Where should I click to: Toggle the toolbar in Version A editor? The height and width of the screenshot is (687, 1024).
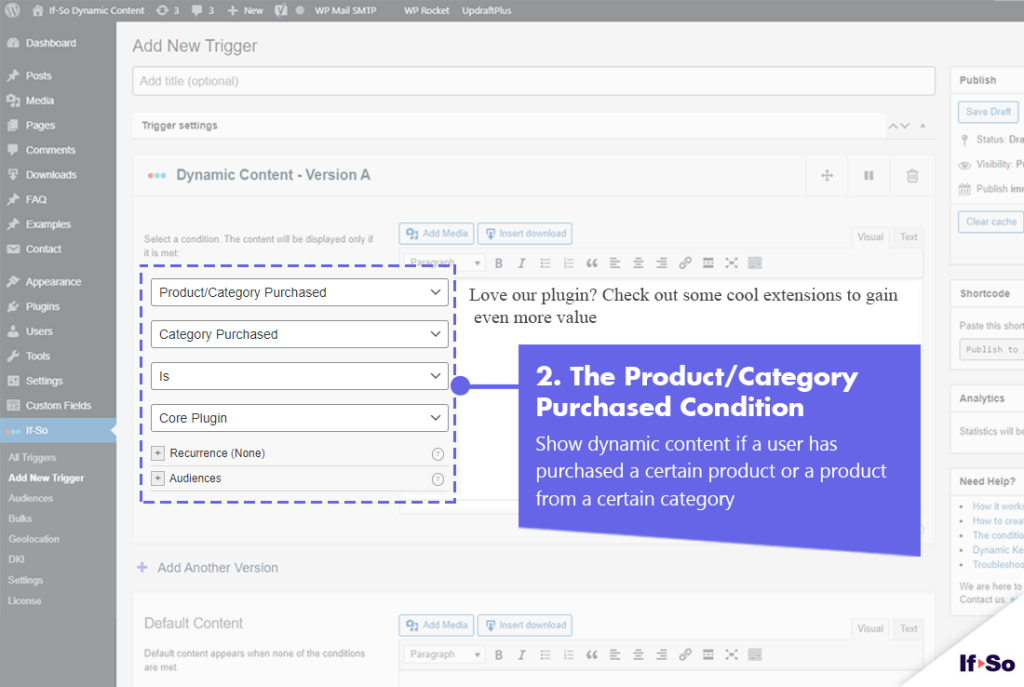(754, 263)
